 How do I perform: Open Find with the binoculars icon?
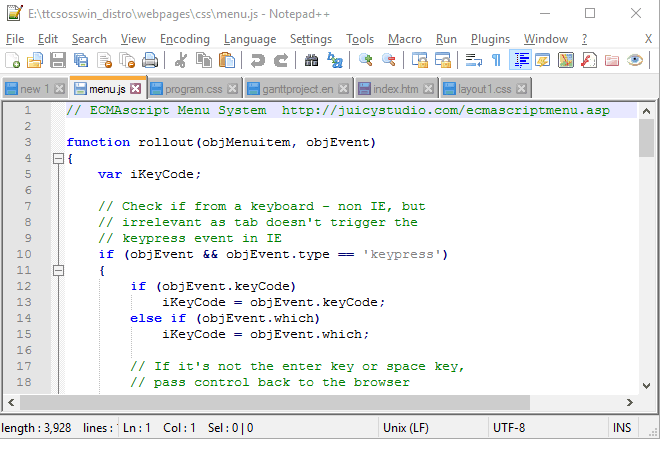[311, 61]
